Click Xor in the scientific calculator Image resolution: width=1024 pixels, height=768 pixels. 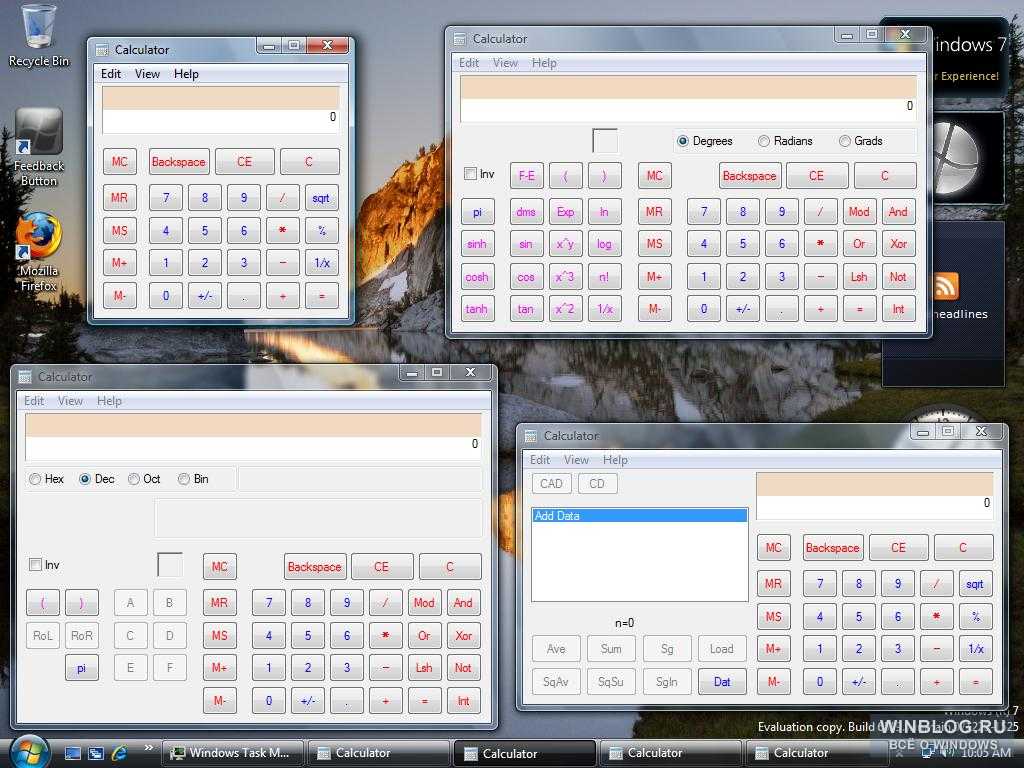pyautogui.click(x=899, y=244)
